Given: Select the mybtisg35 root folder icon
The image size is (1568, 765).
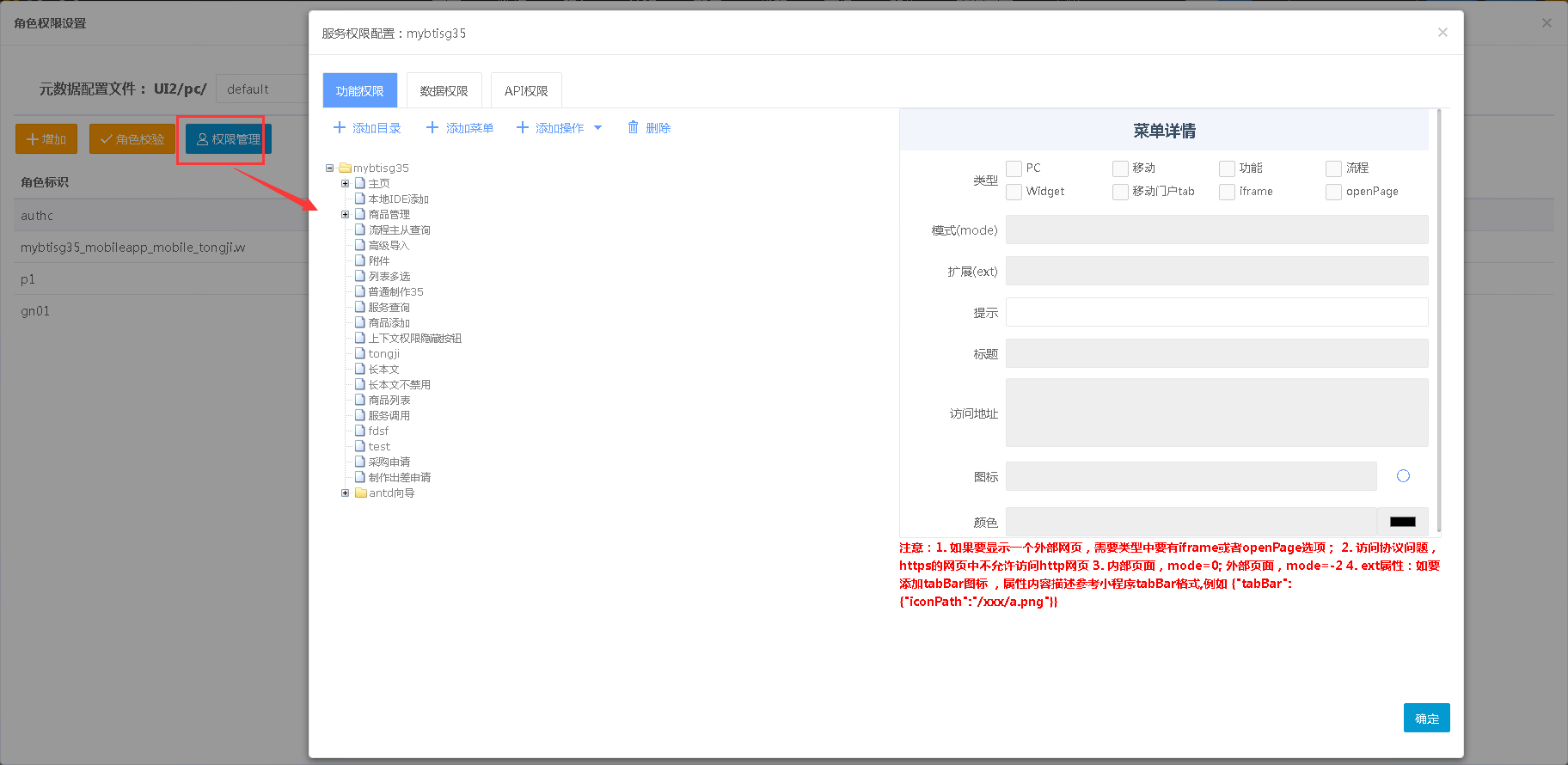Looking at the screenshot, I should (345, 168).
